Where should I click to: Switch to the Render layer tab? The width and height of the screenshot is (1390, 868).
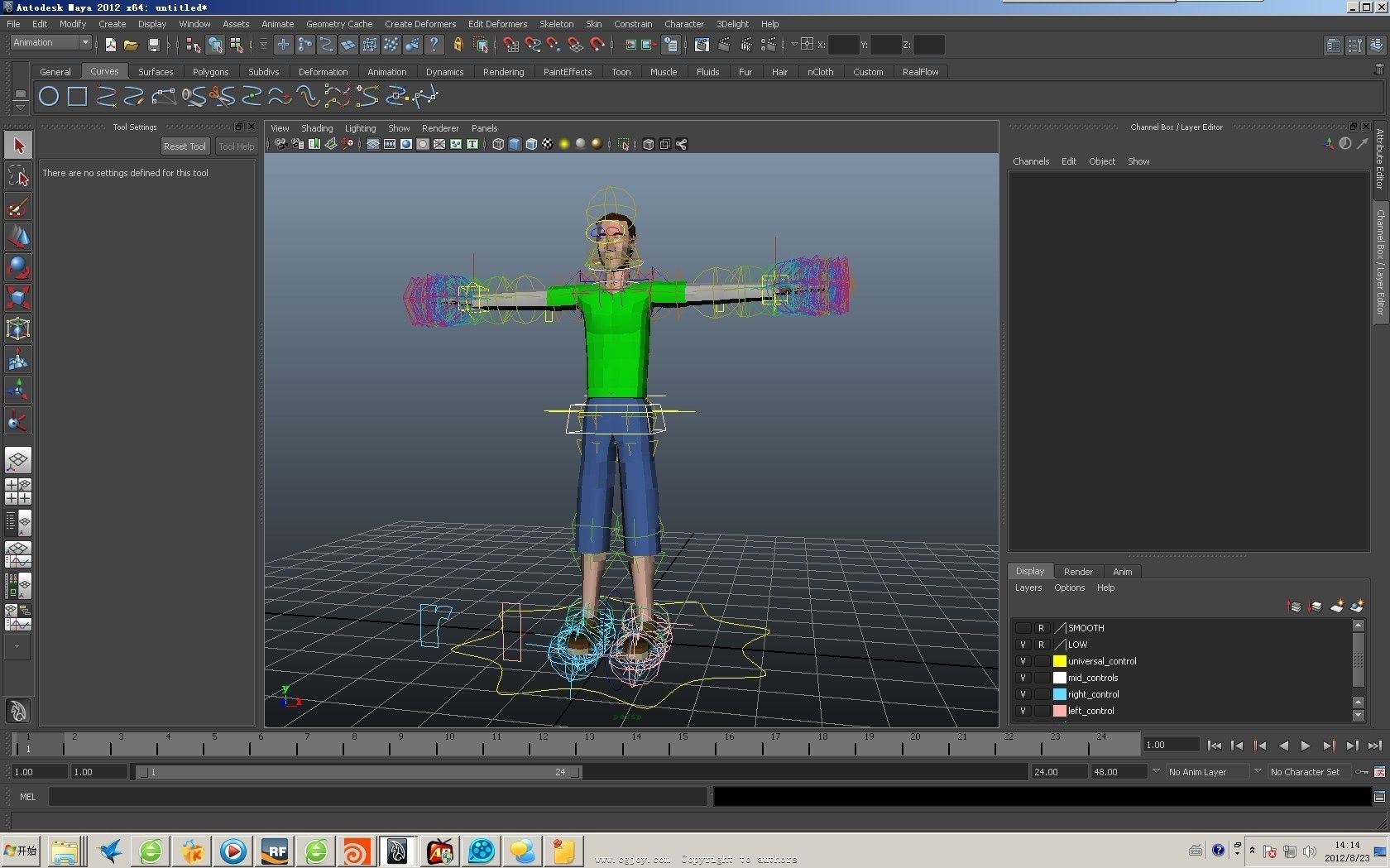(x=1078, y=572)
